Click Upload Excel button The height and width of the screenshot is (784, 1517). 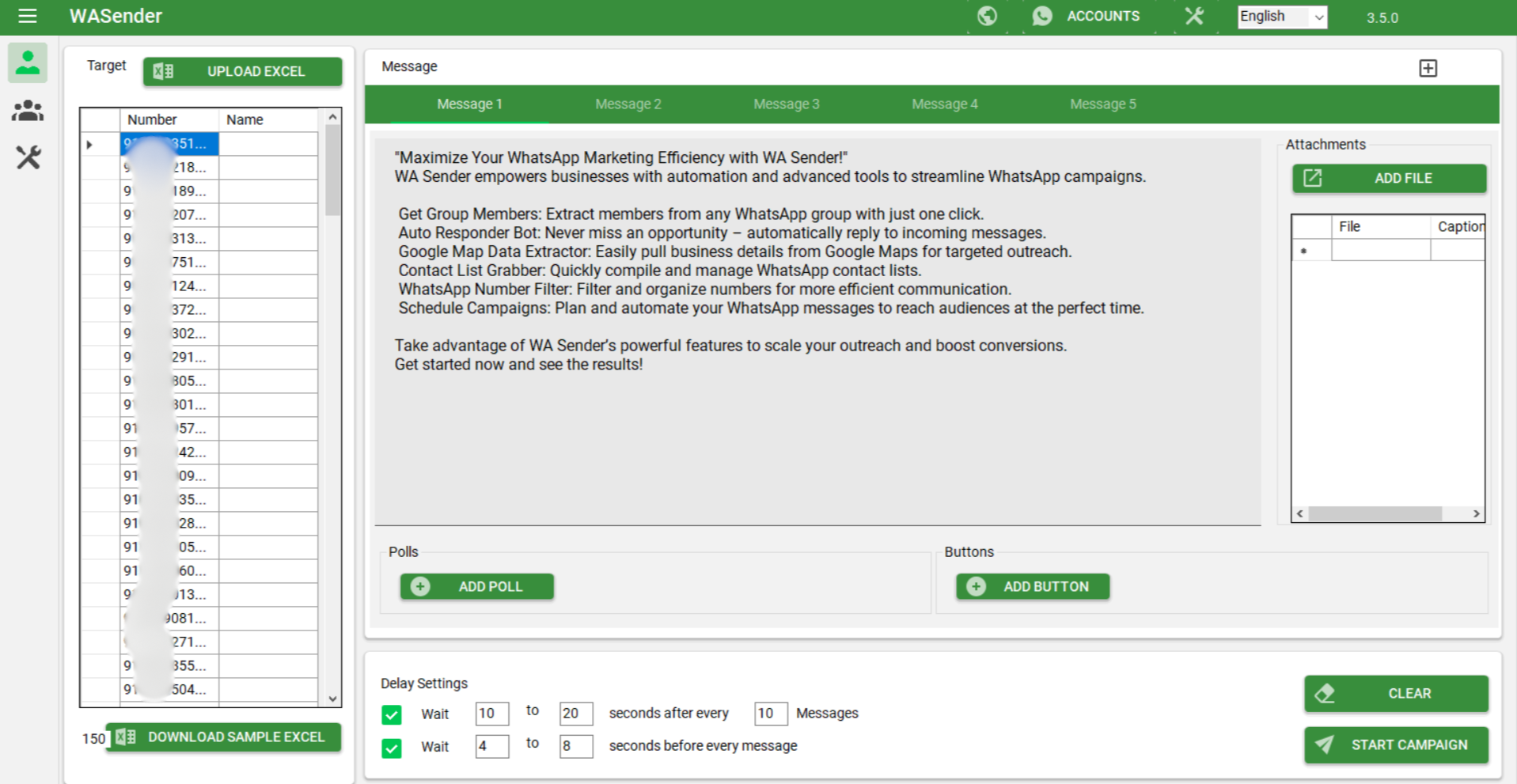(242, 71)
